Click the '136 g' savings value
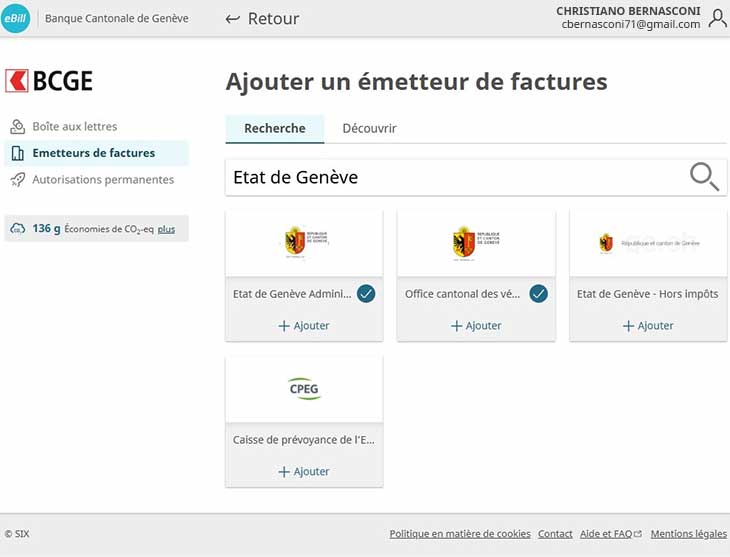The height and width of the screenshot is (557, 730). pyautogui.click(x=46, y=229)
